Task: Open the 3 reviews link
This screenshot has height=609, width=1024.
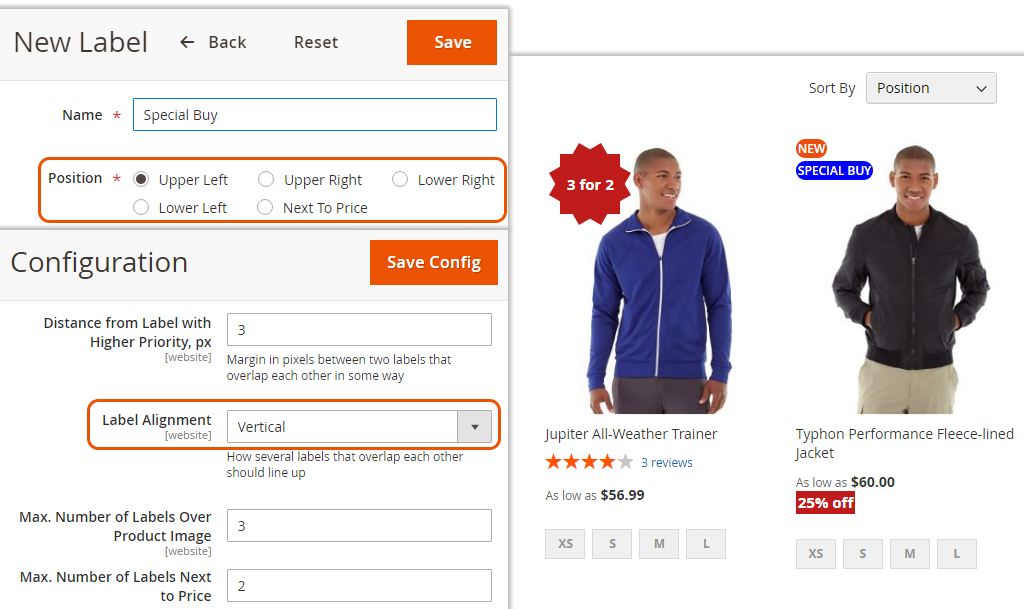Action: pos(666,462)
